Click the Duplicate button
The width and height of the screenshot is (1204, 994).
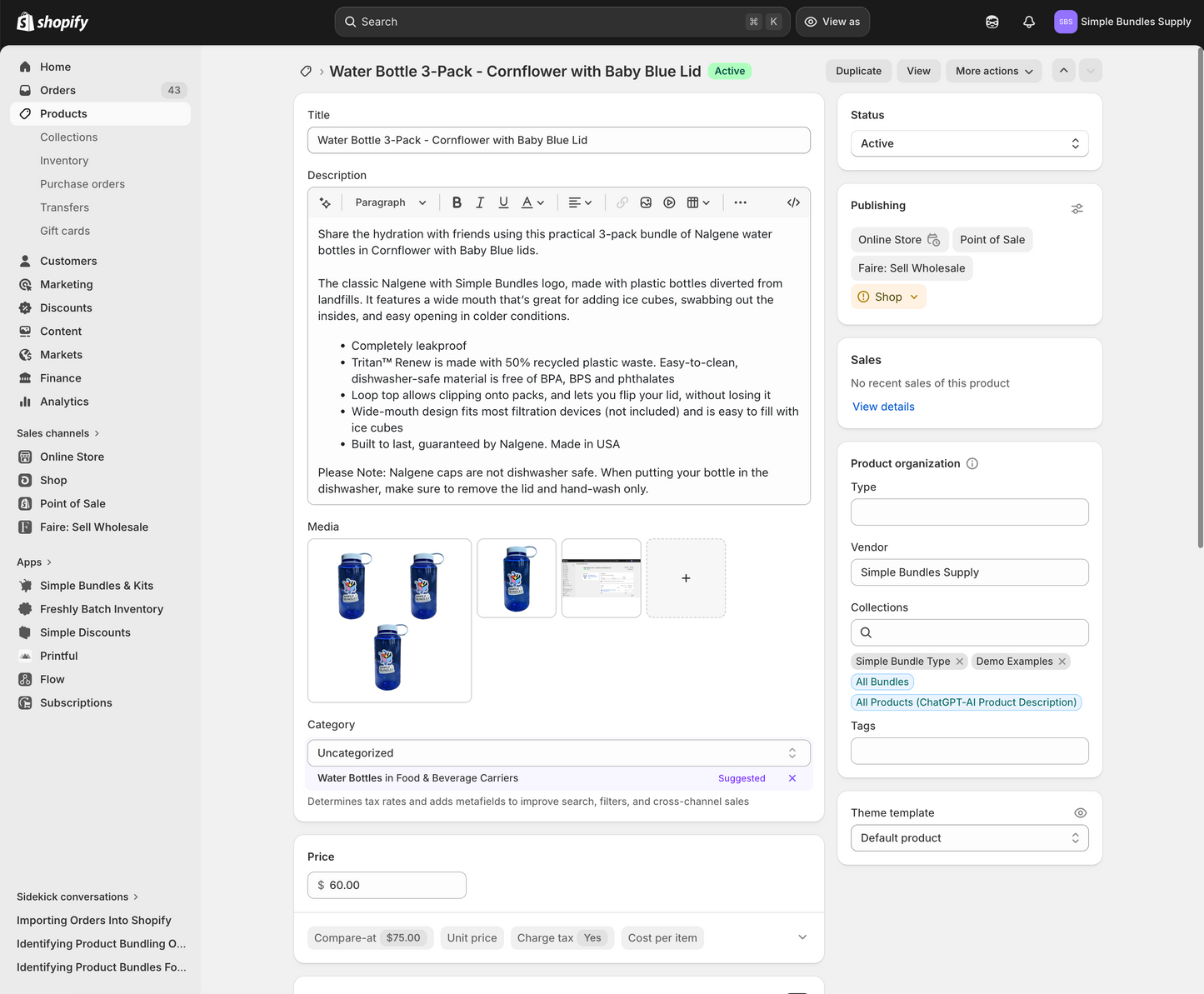(x=859, y=71)
